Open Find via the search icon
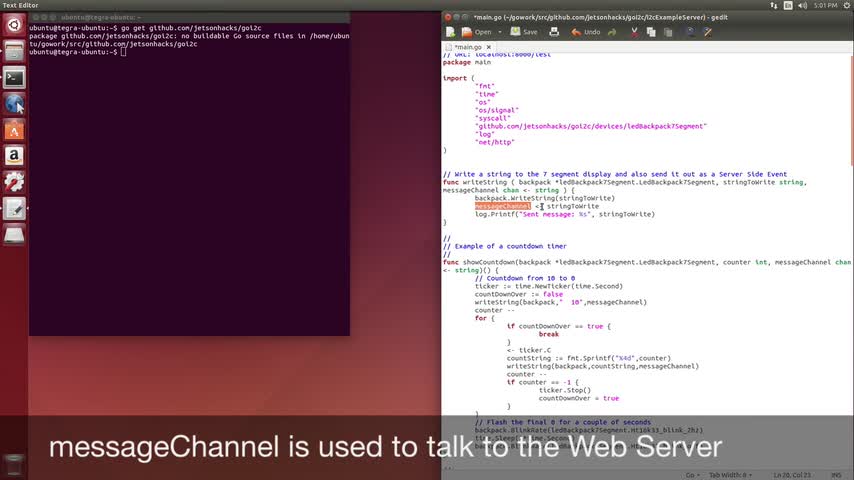The height and width of the screenshot is (480, 854). point(690,32)
